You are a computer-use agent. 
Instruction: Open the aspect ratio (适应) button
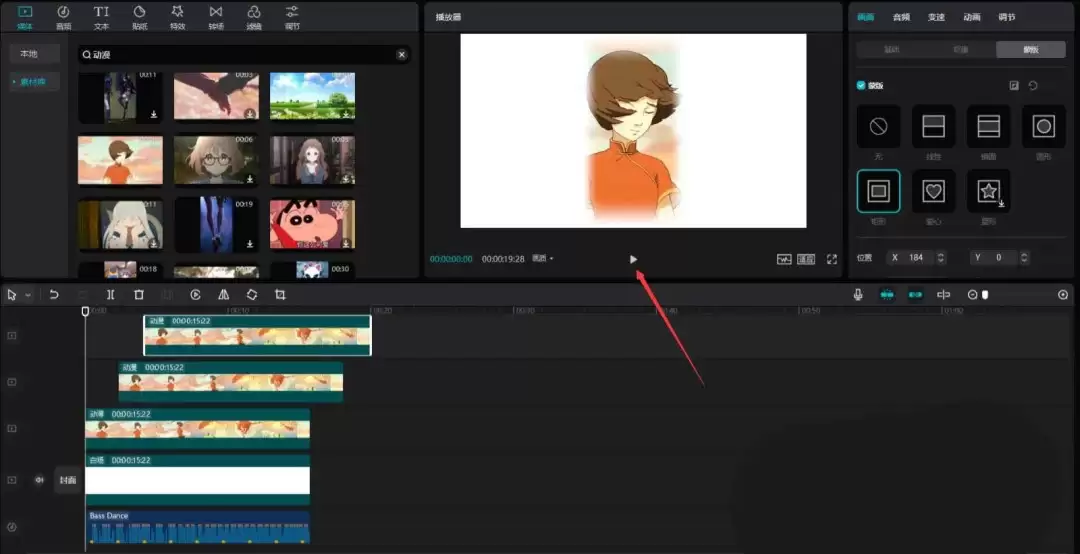click(806, 259)
